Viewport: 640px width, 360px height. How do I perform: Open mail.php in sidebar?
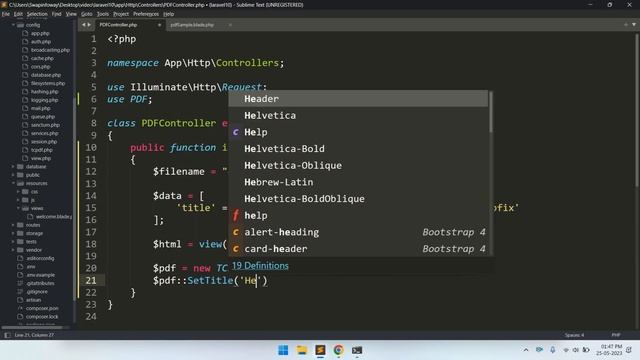pos(40,109)
